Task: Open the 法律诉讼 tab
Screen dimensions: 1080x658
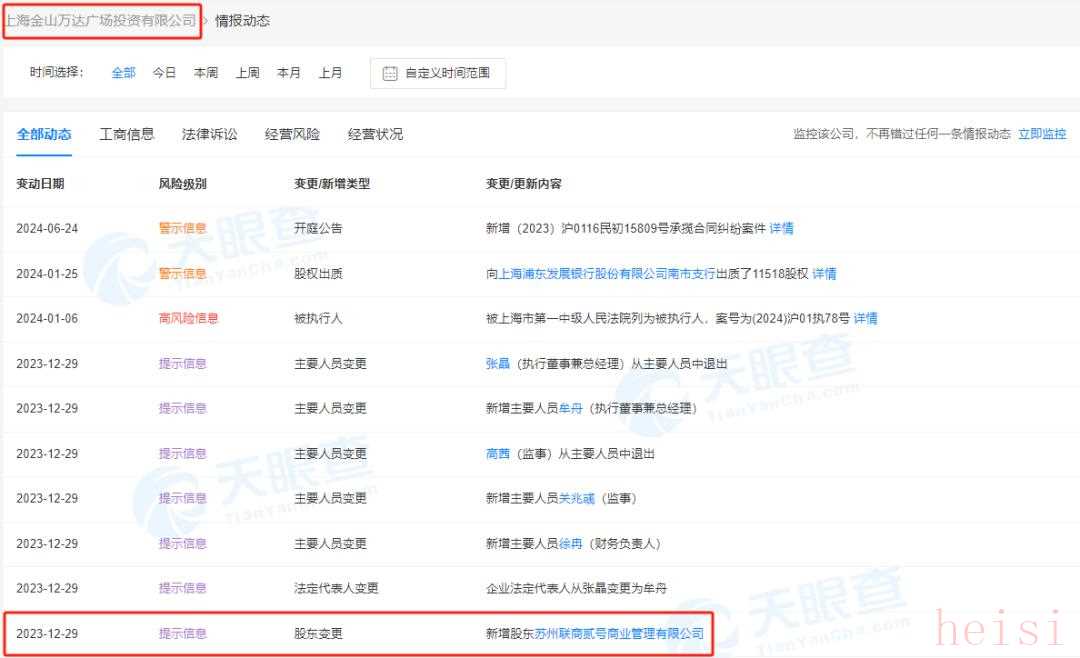Action: click(210, 134)
